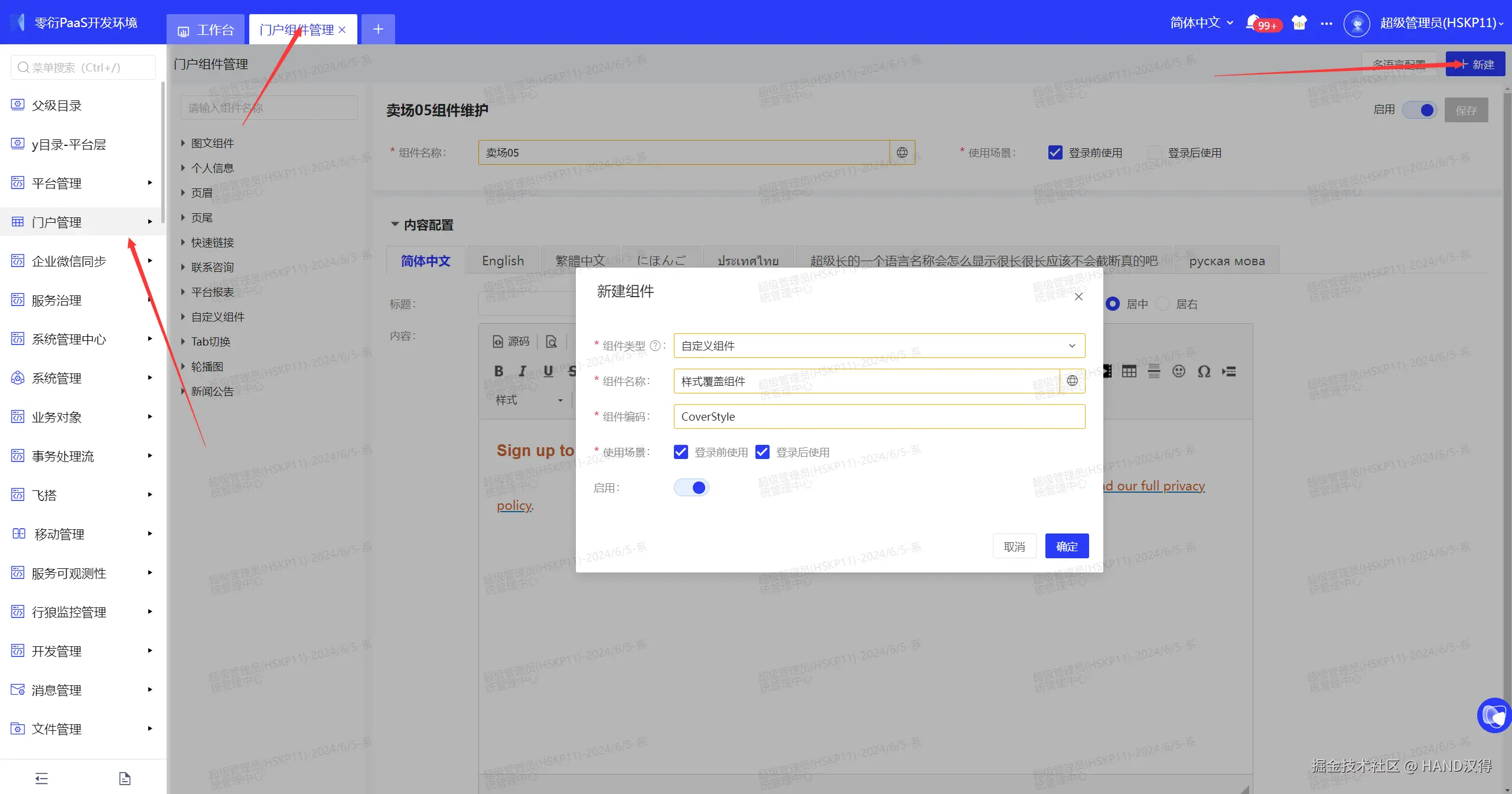Expand the 自定义组件 tree node
Viewport: 1512px width, 794px height.
coord(183,317)
